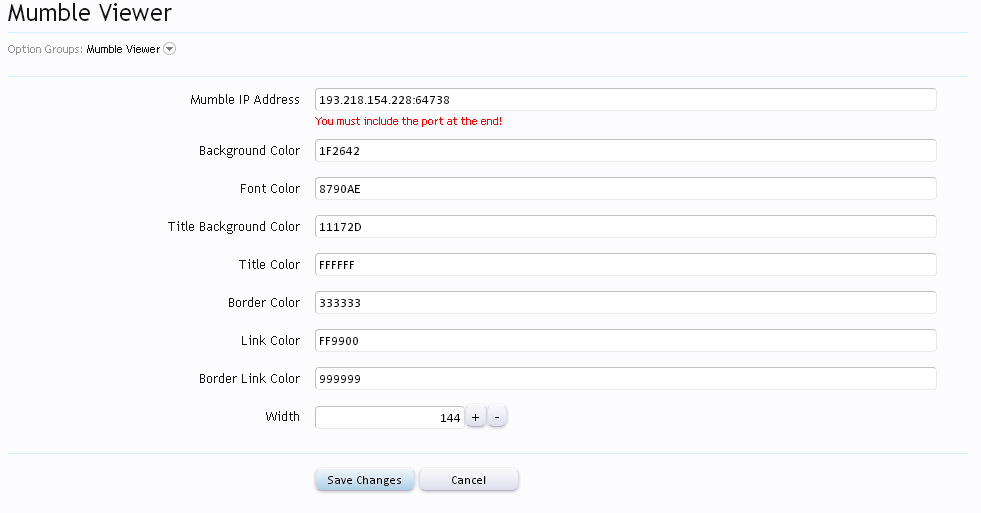
Task: Click the Link Color label
Action: [270, 340]
